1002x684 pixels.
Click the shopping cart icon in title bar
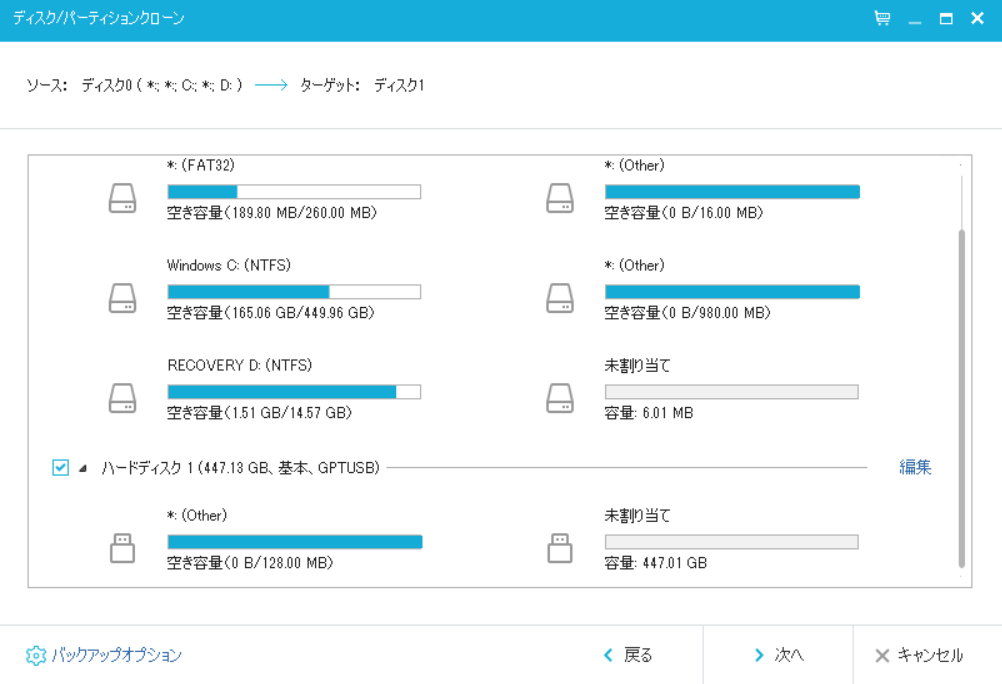882,19
